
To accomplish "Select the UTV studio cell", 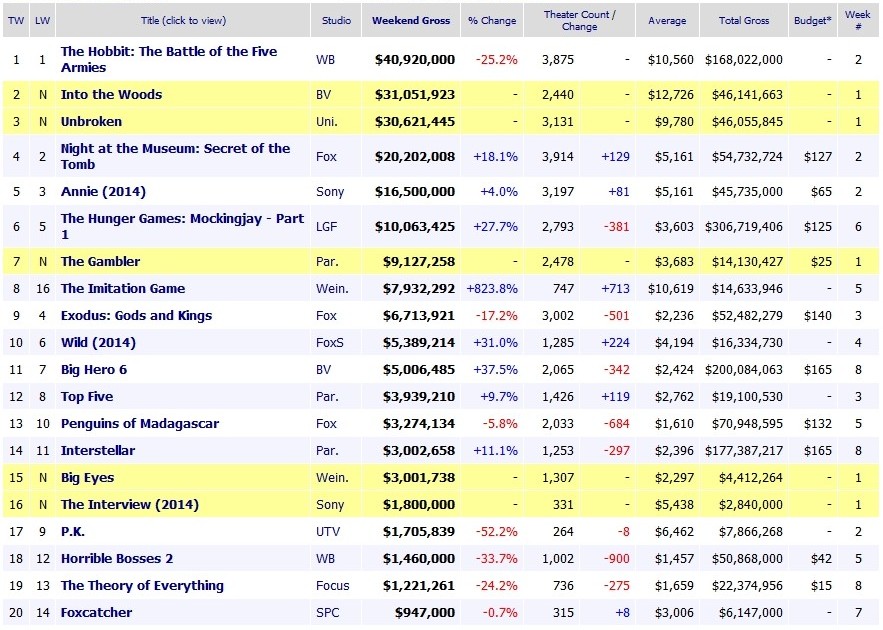I will (x=328, y=531).
